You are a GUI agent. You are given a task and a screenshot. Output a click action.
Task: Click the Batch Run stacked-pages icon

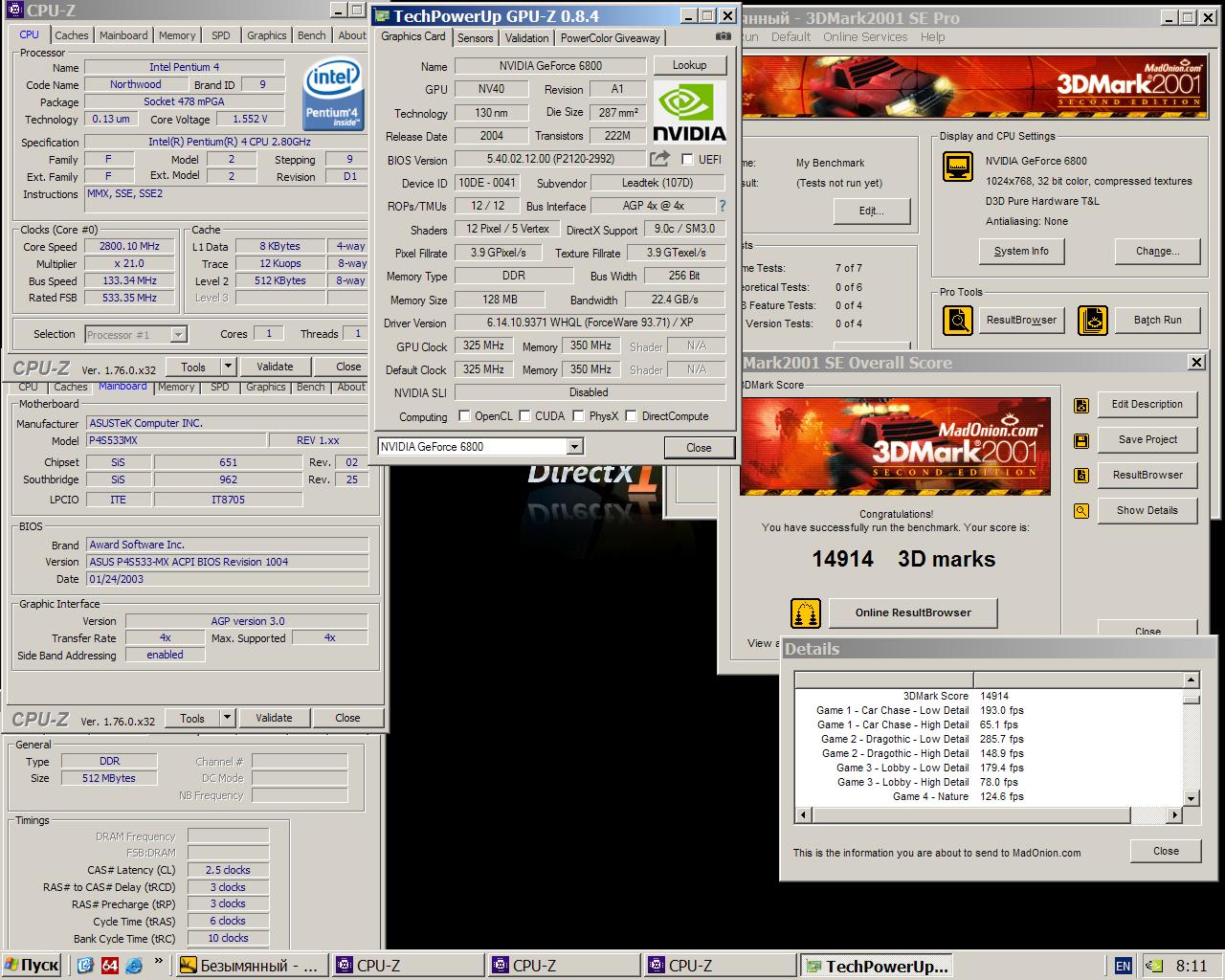tap(1092, 320)
